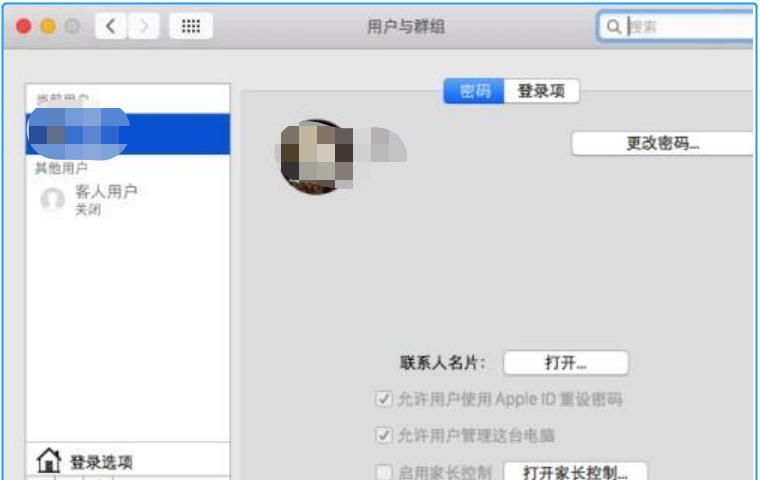
Task: Toggle 允许用户管理这台电脑 checkbox
Action: coord(384,435)
